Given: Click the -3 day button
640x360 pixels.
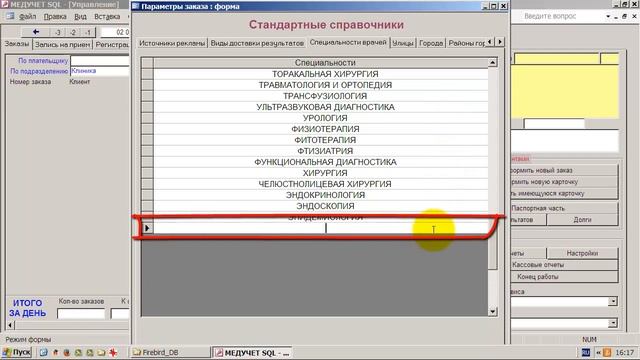Looking at the screenshot, I should [58, 32].
